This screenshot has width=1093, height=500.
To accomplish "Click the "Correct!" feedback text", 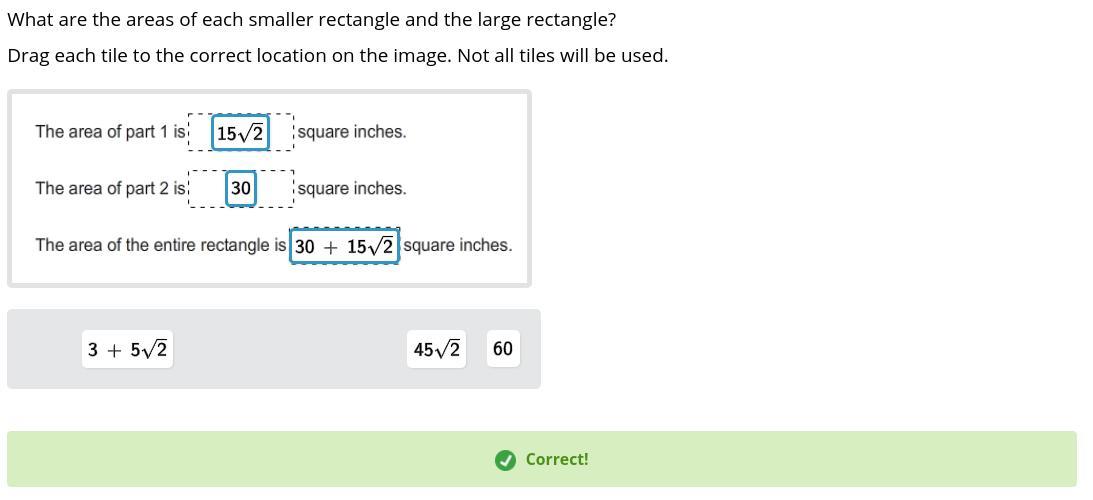I will 557,460.
